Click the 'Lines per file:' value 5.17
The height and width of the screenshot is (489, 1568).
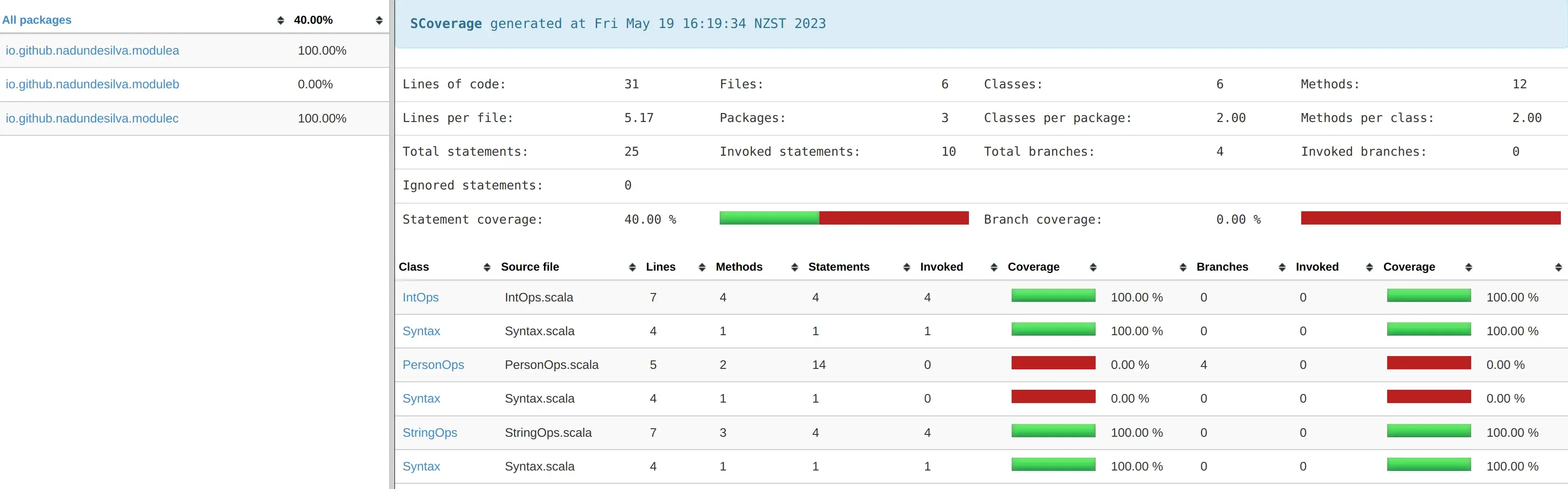(638, 118)
